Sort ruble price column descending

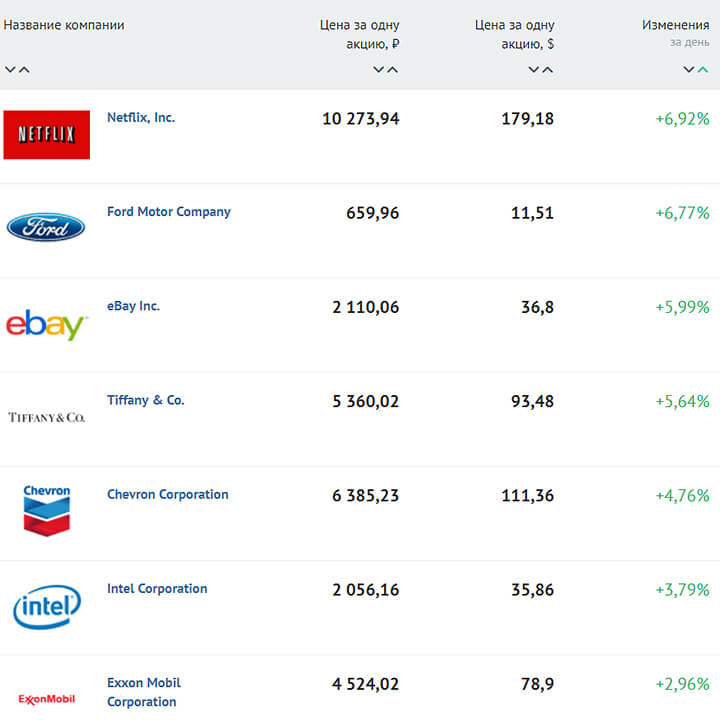pos(379,70)
